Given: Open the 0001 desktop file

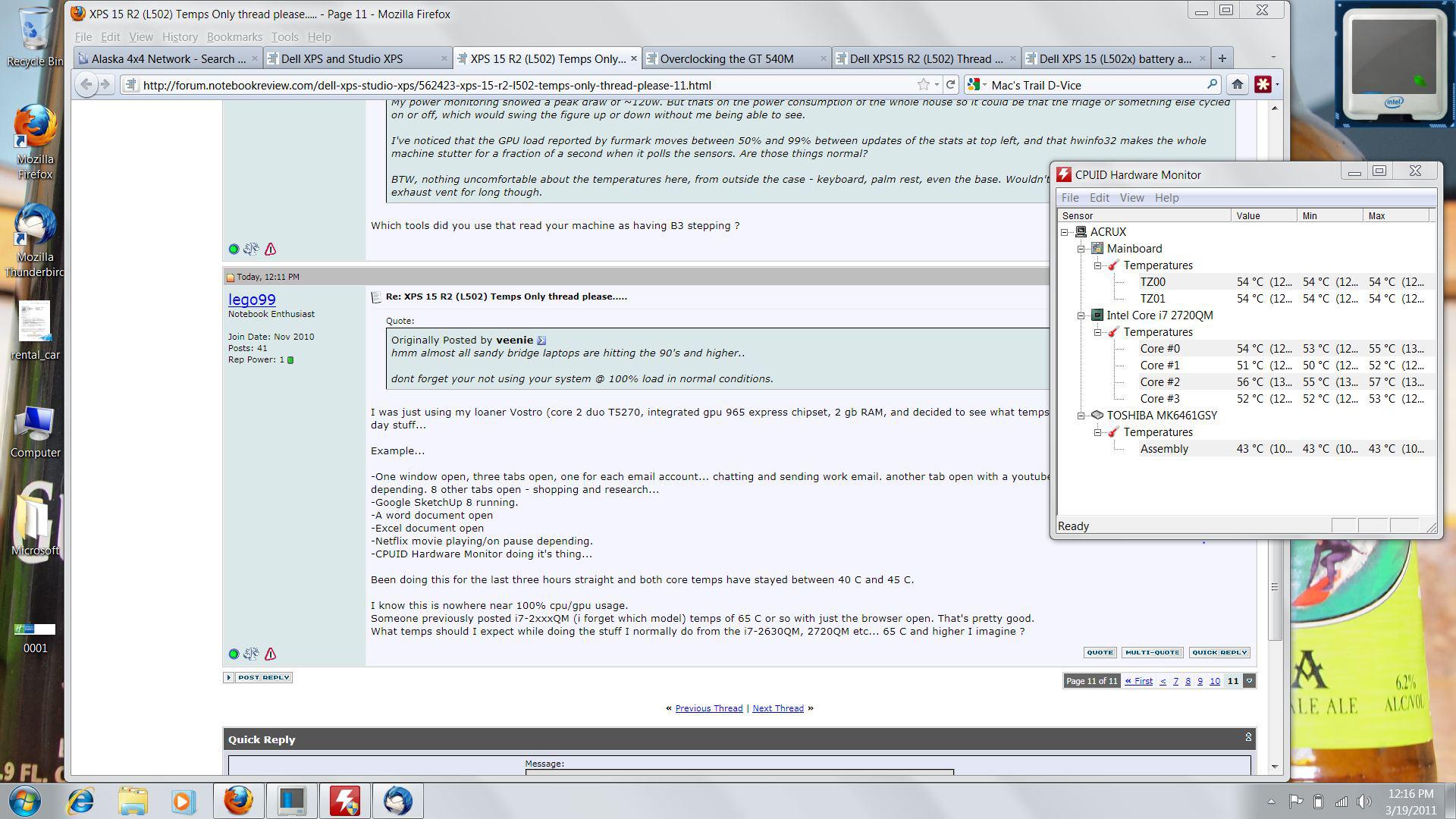Looking at the screenshot, I should pos(34,637).
